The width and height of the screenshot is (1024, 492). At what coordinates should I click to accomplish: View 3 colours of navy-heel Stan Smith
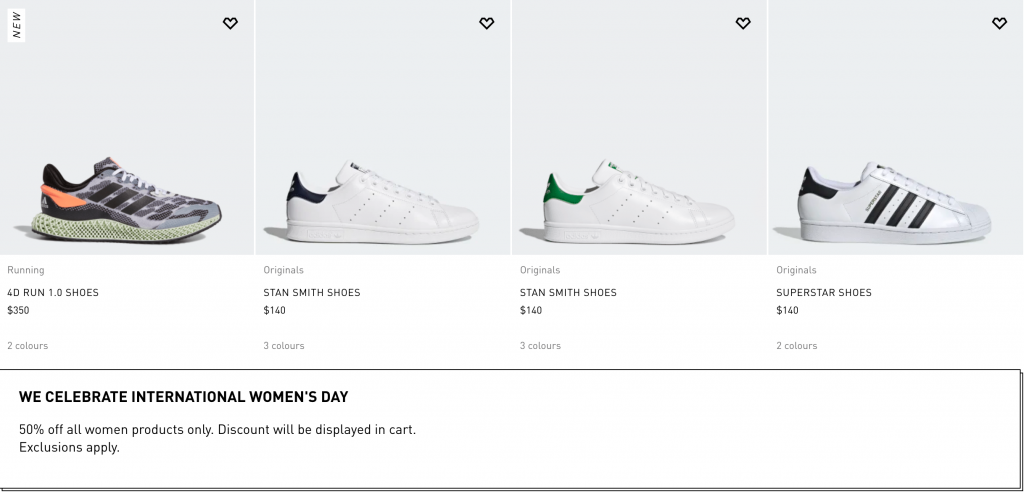[284, 346]
